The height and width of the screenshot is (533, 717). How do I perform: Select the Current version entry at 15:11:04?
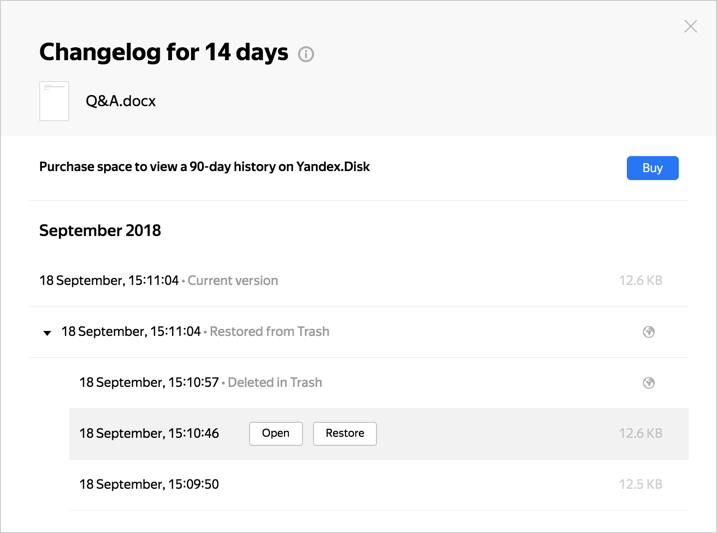tap(359, 281)
